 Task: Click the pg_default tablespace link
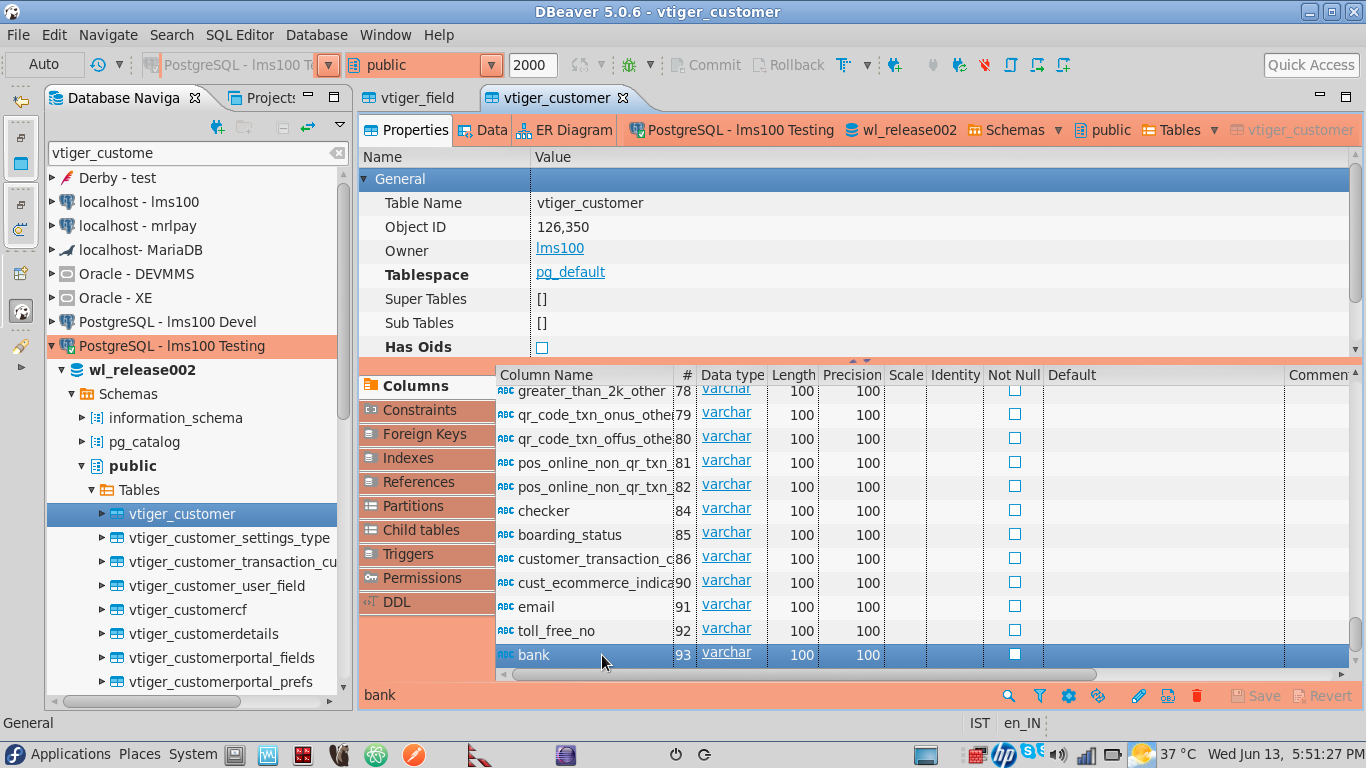tap(570, 272)
